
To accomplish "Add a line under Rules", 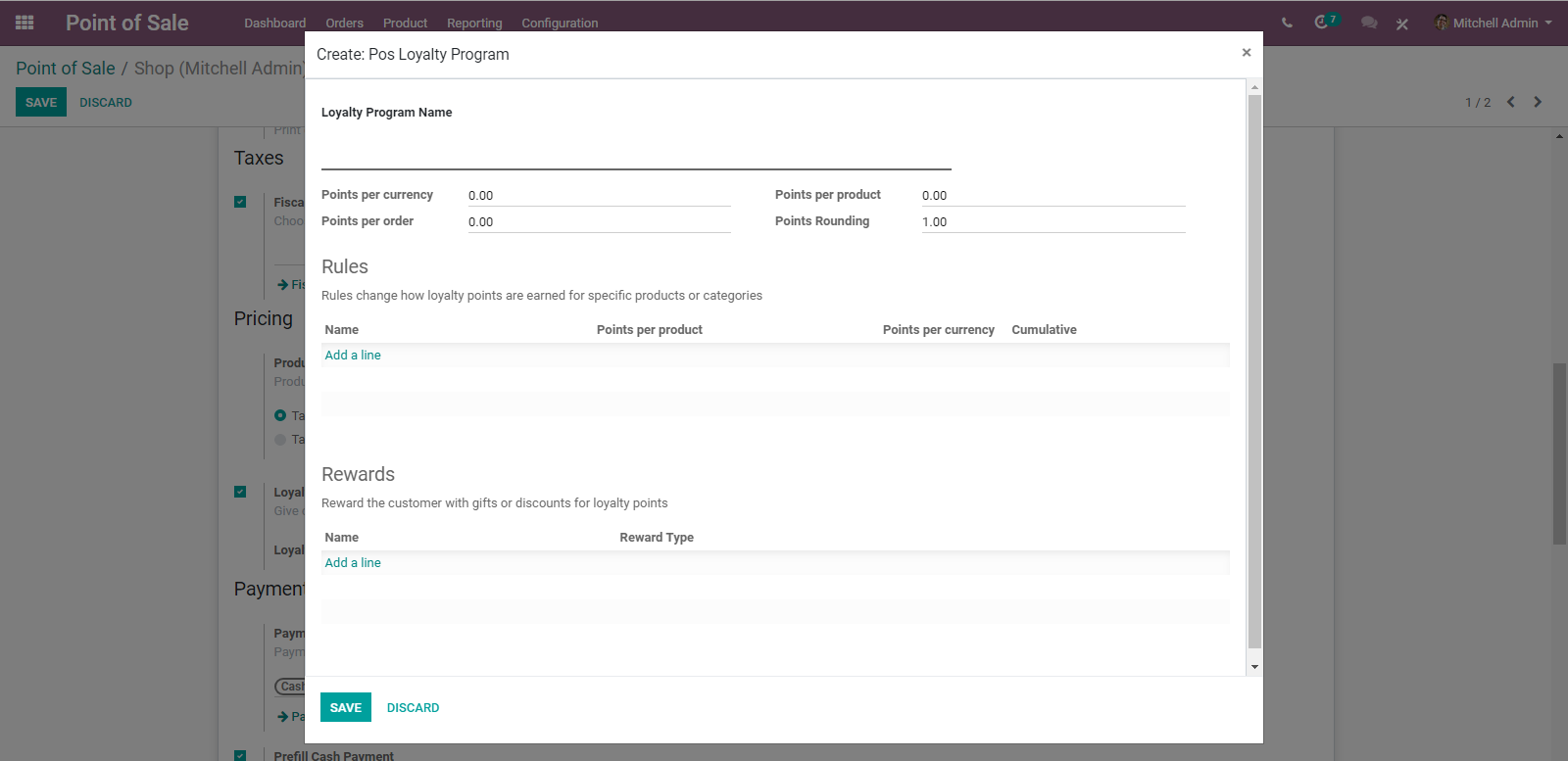I will [353, 355].
